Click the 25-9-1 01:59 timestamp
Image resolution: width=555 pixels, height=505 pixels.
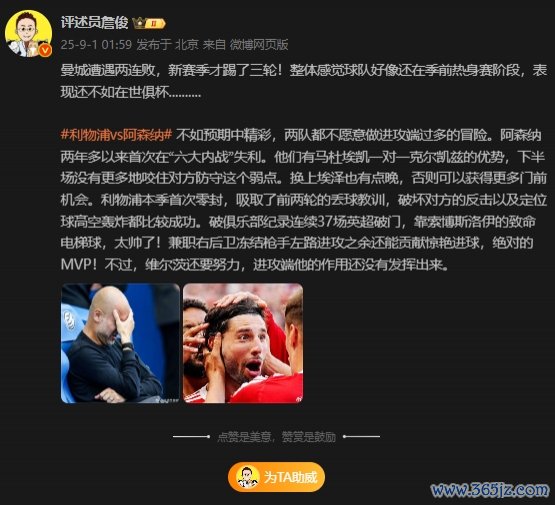coord(96,45)
